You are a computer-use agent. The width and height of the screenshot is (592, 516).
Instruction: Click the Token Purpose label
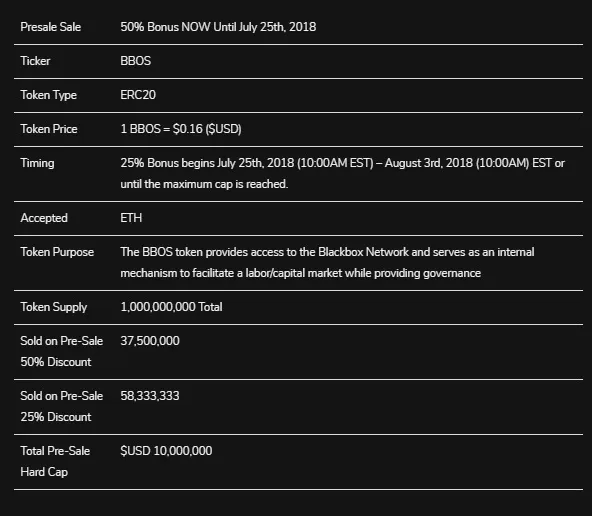[x=57, y=252]
